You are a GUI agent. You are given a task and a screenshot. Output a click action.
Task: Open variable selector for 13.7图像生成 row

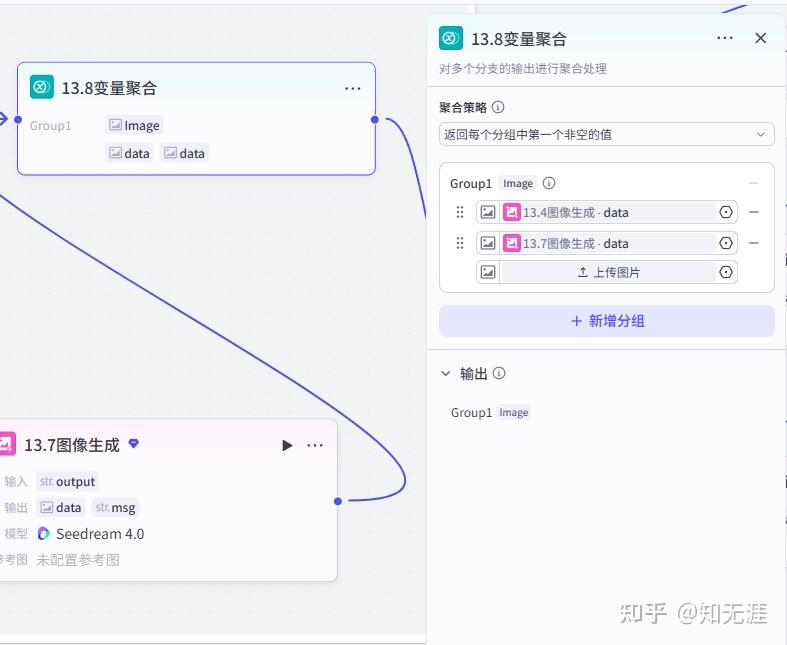click(x=726, y=243)
